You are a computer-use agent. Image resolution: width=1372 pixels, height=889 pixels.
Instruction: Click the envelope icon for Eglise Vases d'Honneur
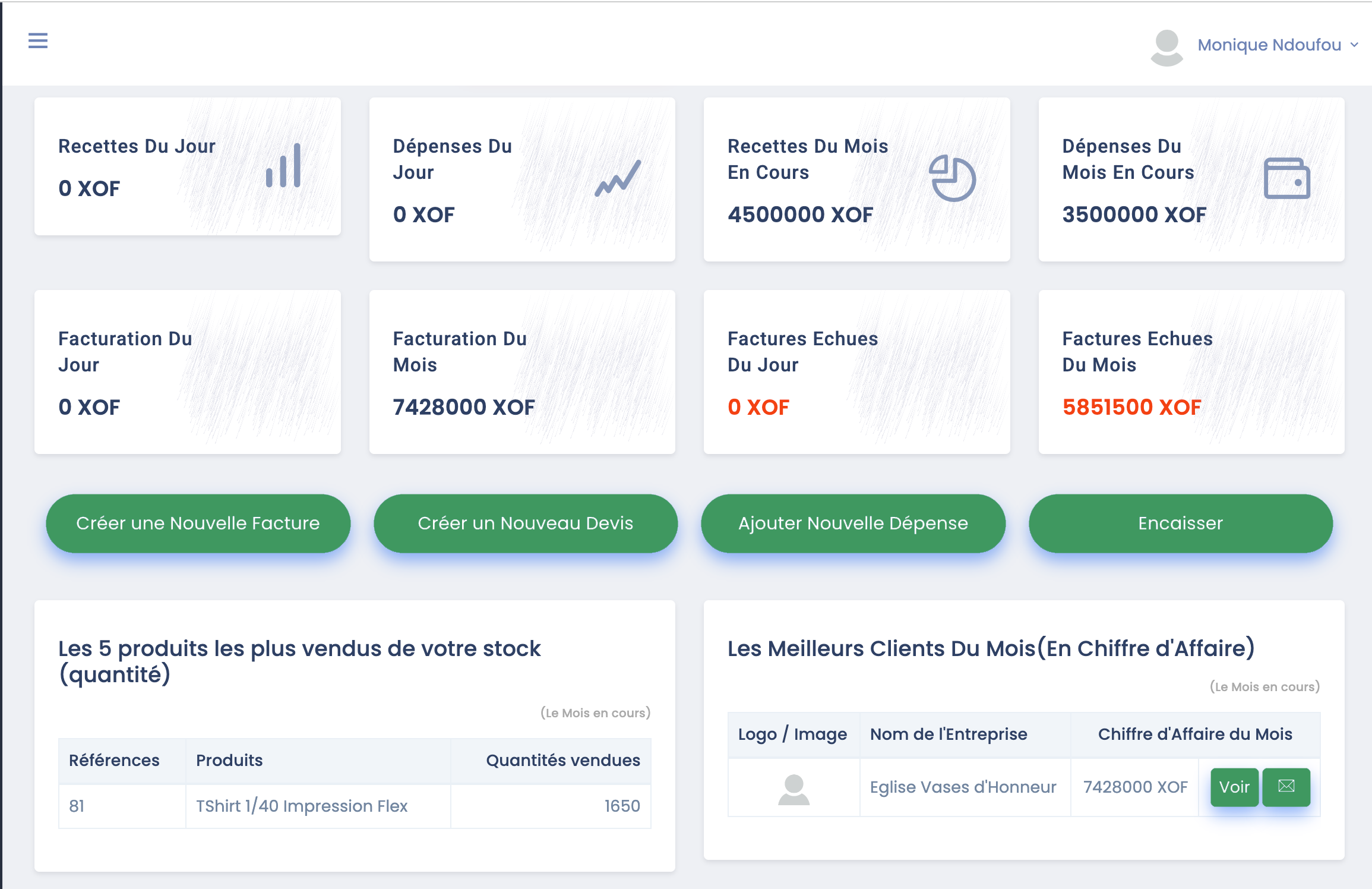[x=1286, y=787]
